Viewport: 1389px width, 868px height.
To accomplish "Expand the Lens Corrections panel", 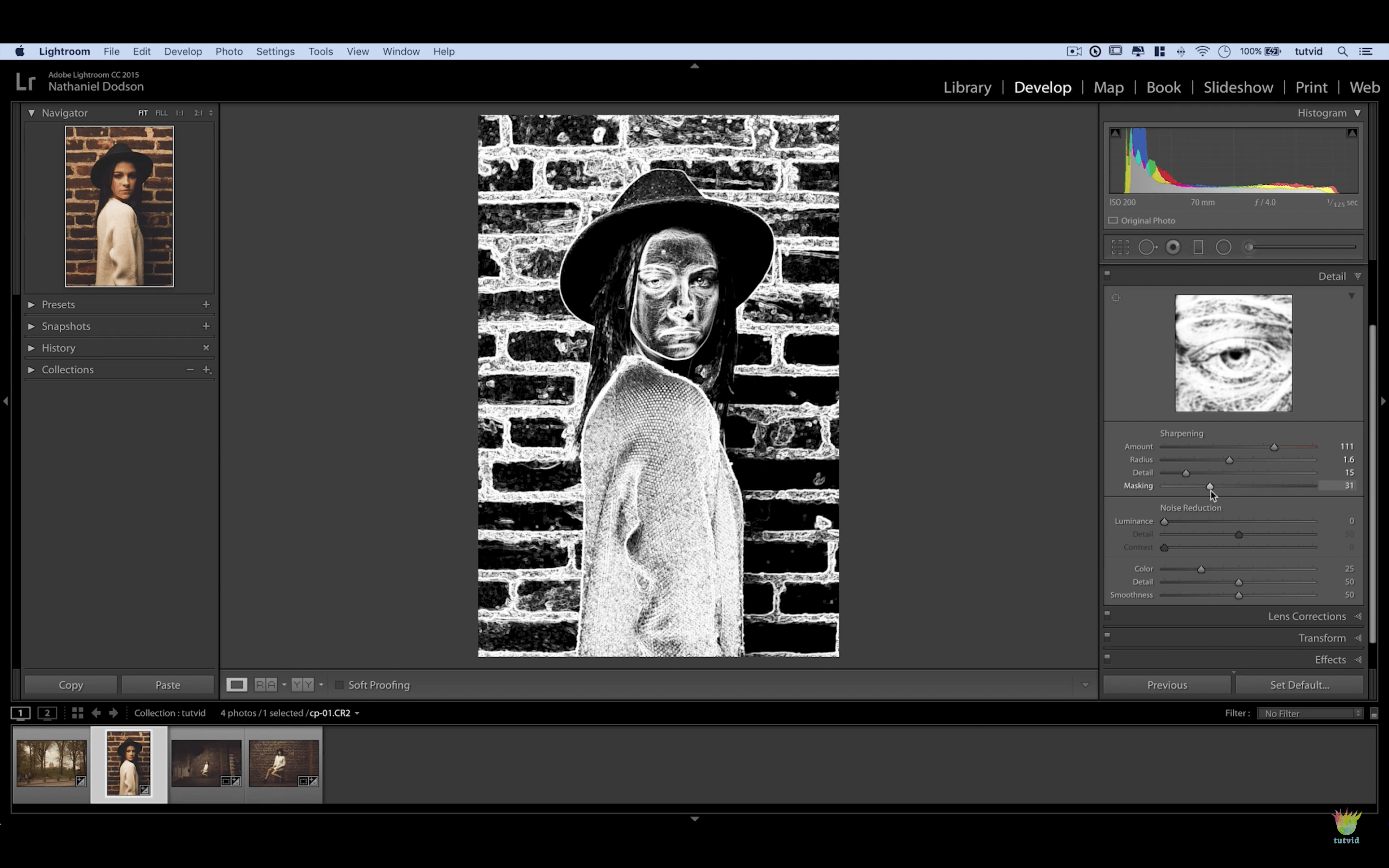I will tap(1358, 616).
